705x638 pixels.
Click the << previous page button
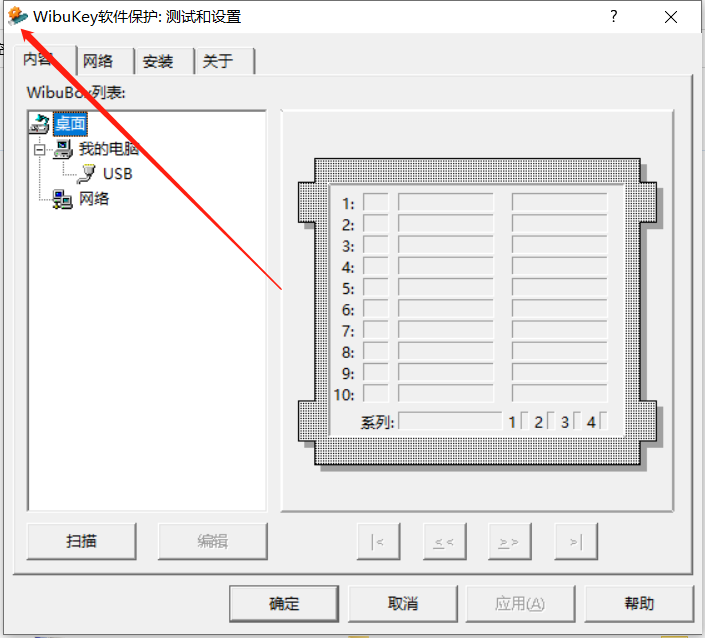point(444,542)
